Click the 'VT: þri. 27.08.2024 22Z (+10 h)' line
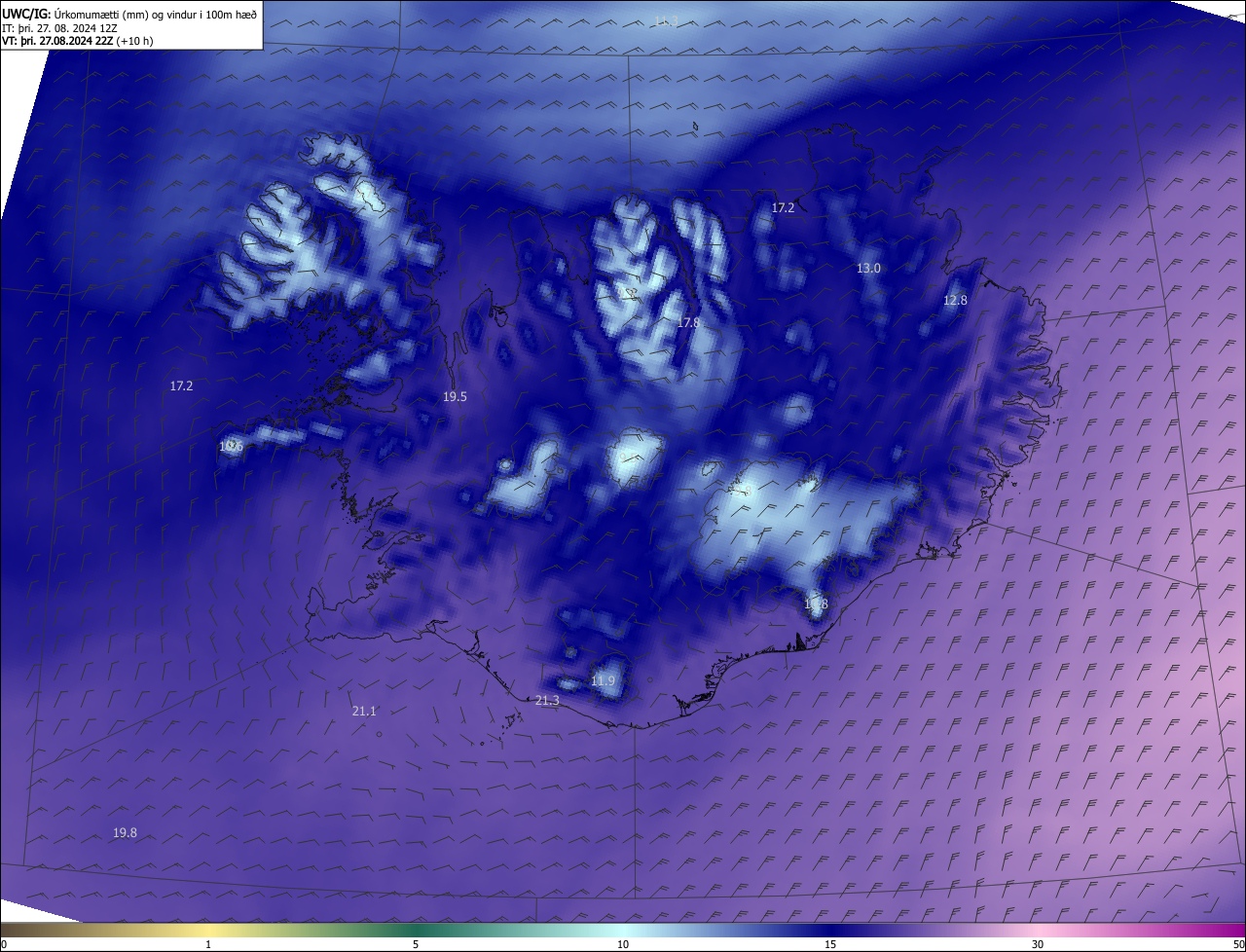 [x=78, y=41]
